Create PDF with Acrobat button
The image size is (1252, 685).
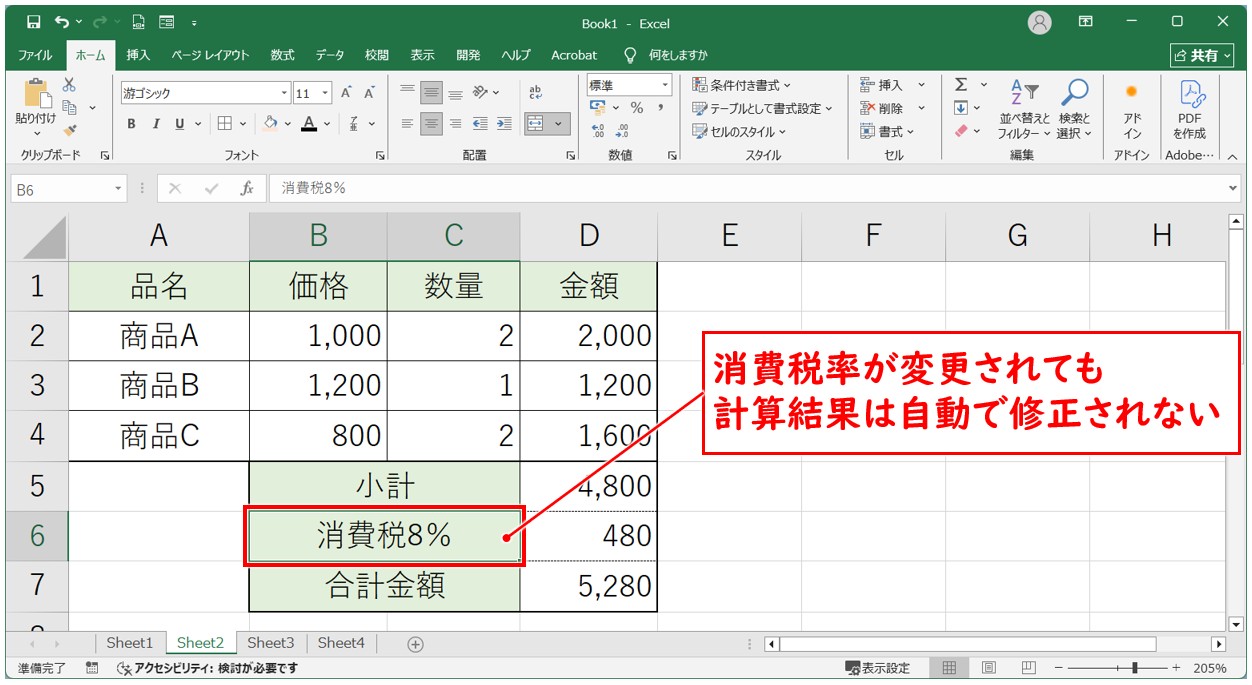point(1190,110)
